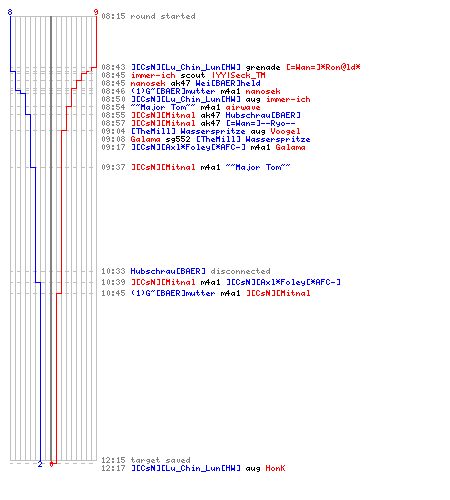
Task: Click Galama attacker name at 09:08
Action: (145, 139)
